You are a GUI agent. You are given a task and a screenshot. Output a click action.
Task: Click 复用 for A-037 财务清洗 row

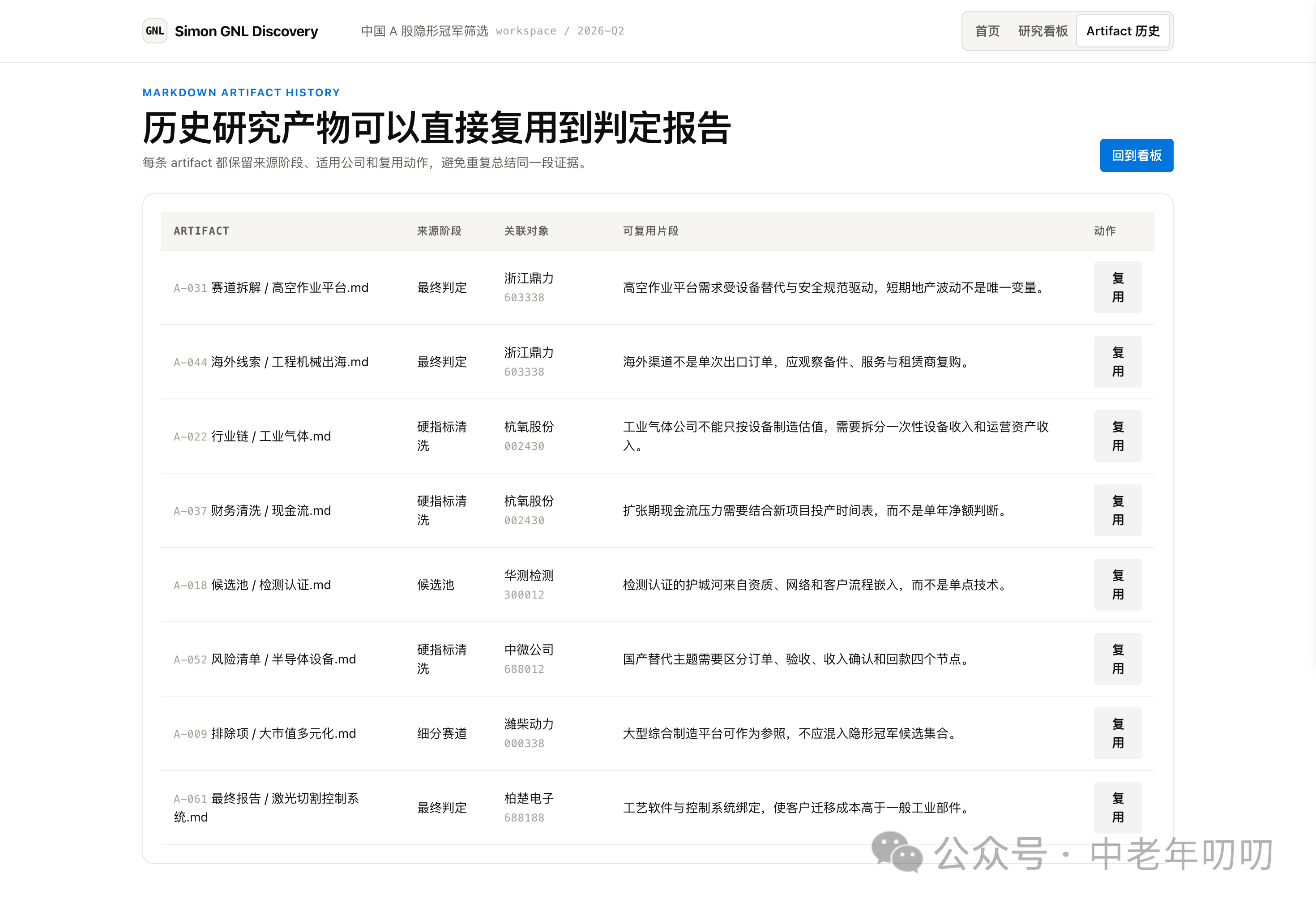[x=1118, y=510]
